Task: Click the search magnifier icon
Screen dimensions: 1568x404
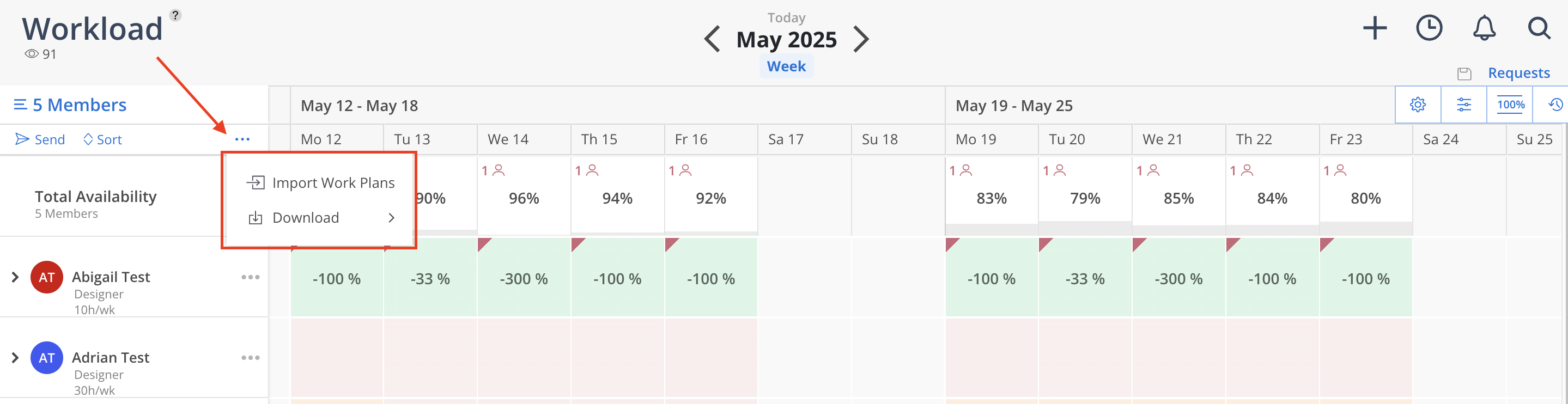Action: point(1539,28)
